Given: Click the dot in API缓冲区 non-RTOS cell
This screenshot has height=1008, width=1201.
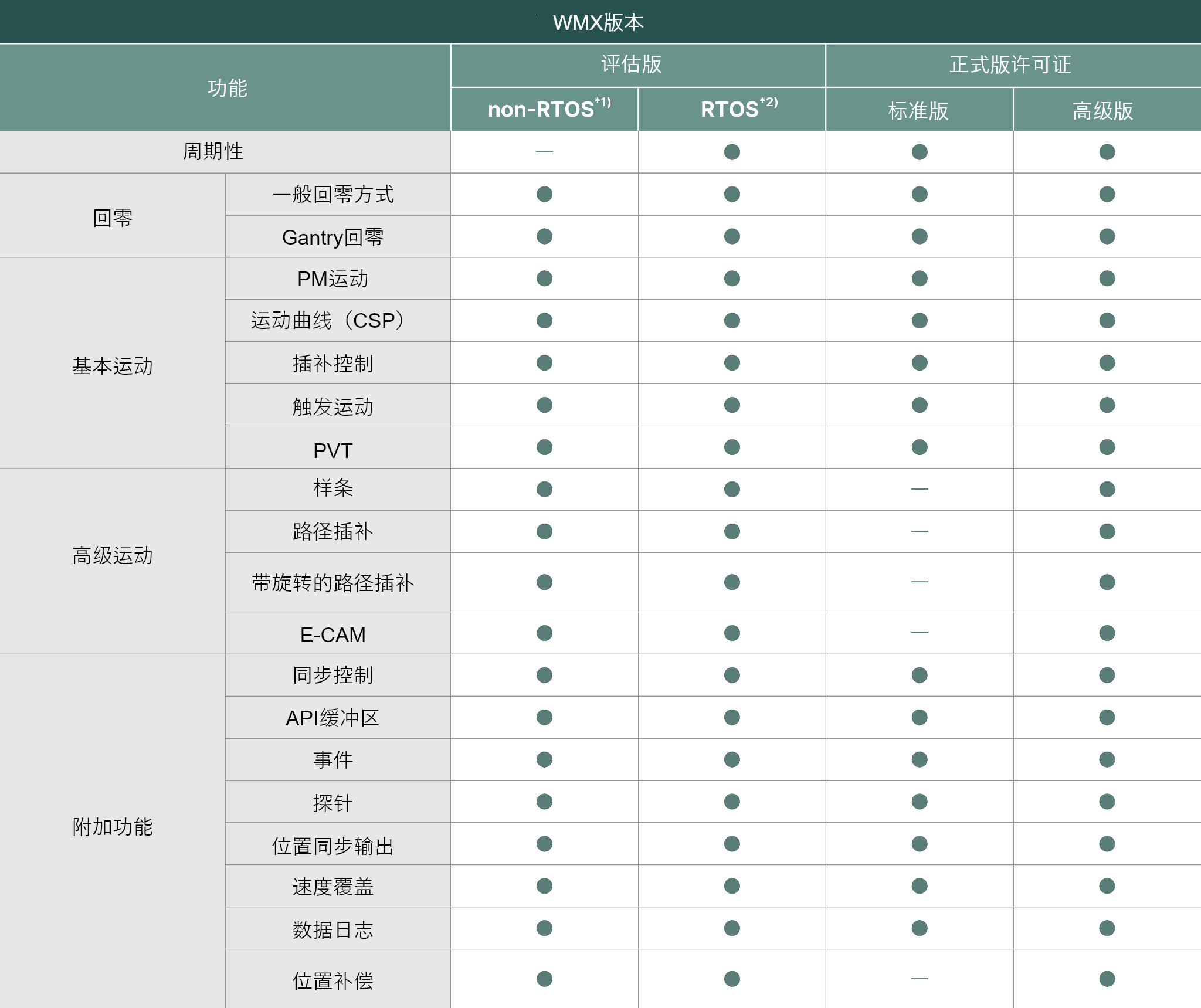Looking at the screenshot, I should (x=544, y=717).
